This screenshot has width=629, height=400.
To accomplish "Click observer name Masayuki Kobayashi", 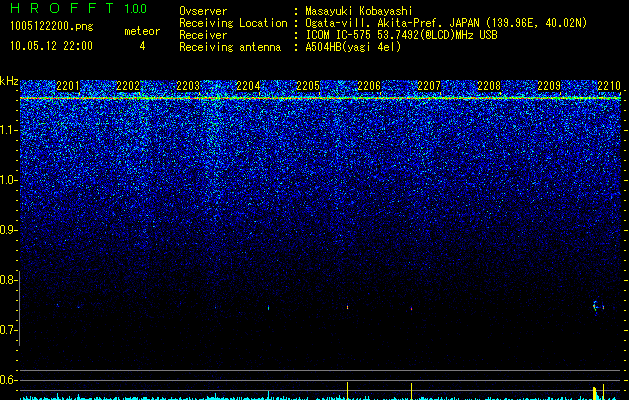I will (x=359, y=11).
